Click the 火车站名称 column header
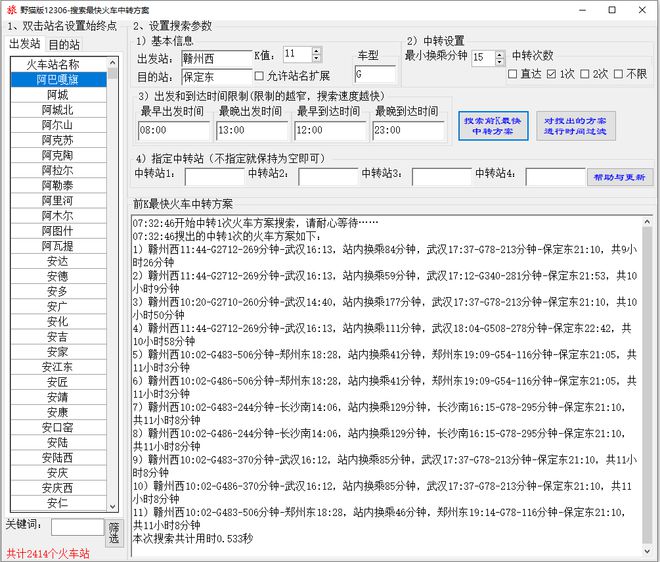The height and width of the screenshot is (562, 660). coord(58,64)
